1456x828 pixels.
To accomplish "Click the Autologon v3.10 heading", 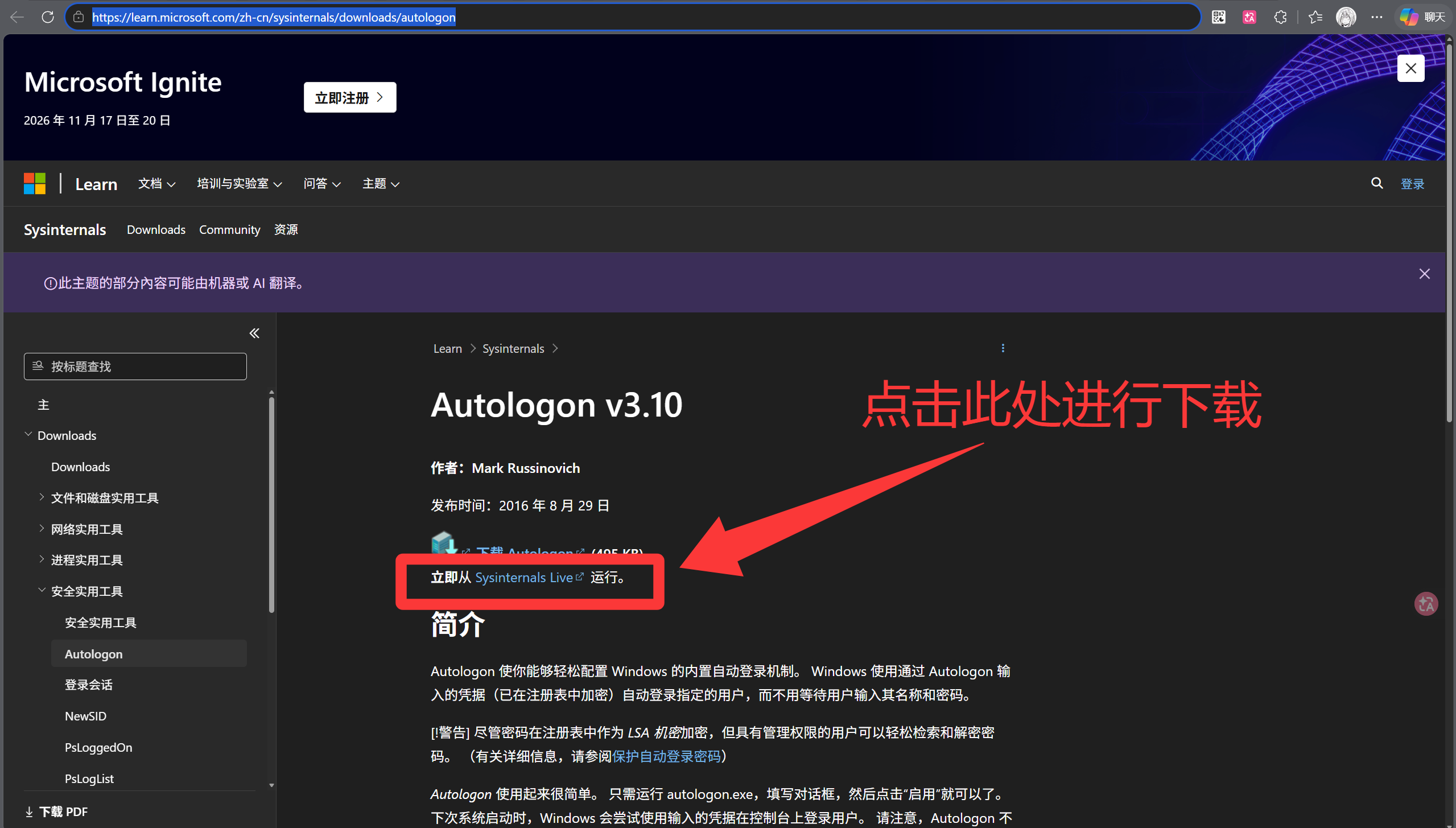I will pos(556,405).
